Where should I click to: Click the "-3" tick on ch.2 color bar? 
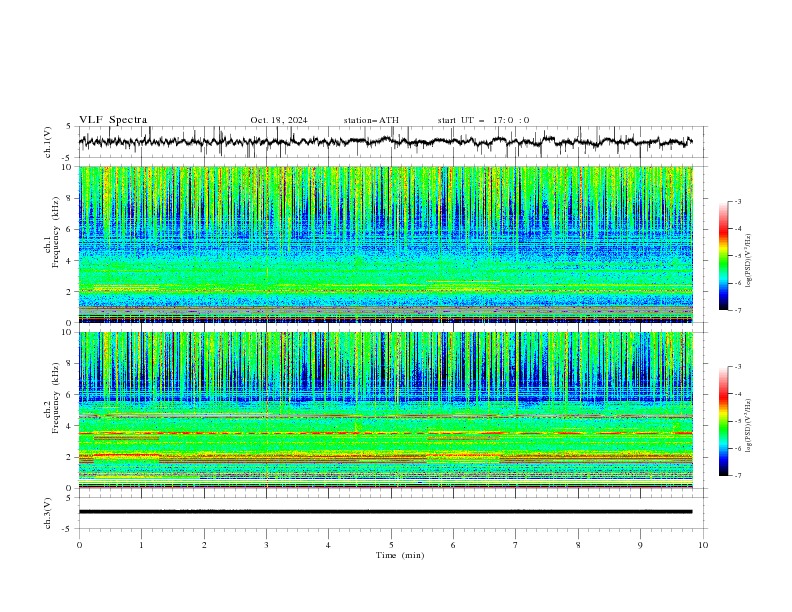pyautogui.click(x=737, y=367)
